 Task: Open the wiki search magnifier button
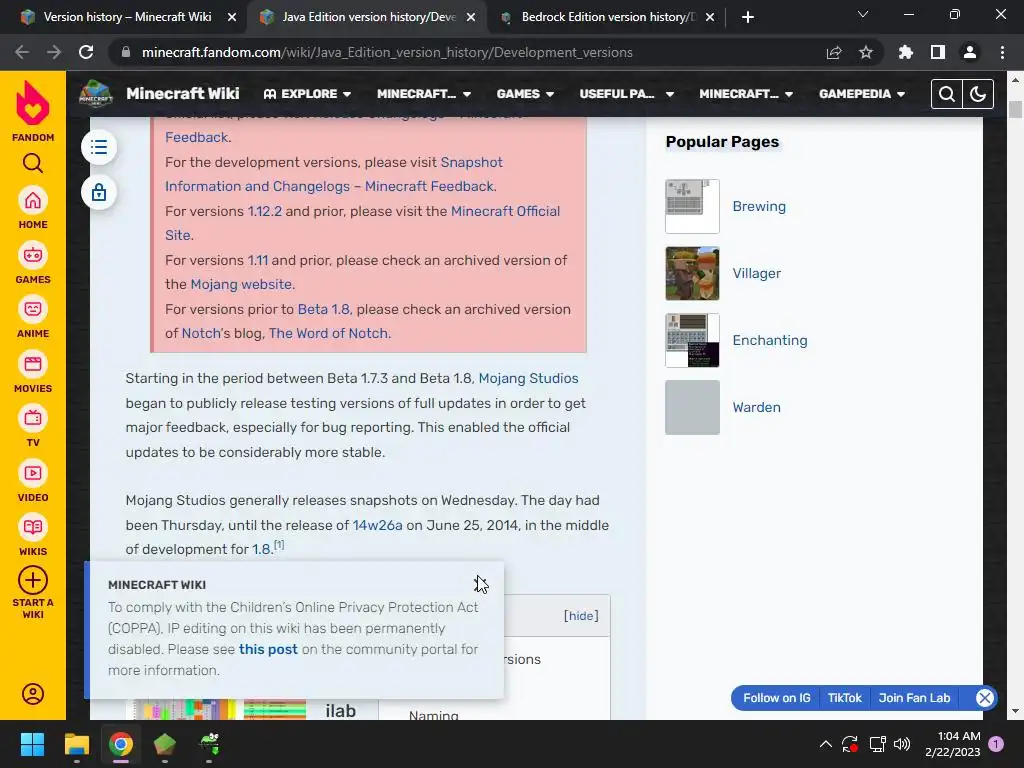coord(947,94)
